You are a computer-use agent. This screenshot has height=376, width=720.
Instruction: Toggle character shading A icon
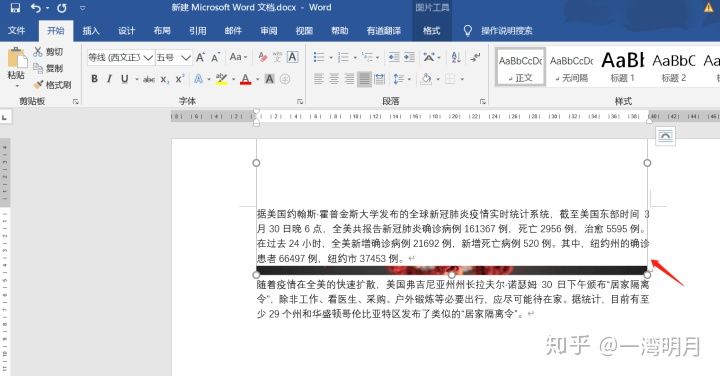270,79
